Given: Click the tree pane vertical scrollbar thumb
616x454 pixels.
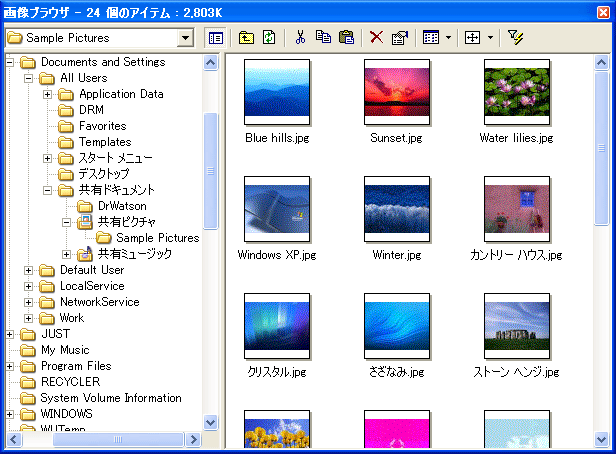Looking at the screenshot, I should [x=211, y=171].
